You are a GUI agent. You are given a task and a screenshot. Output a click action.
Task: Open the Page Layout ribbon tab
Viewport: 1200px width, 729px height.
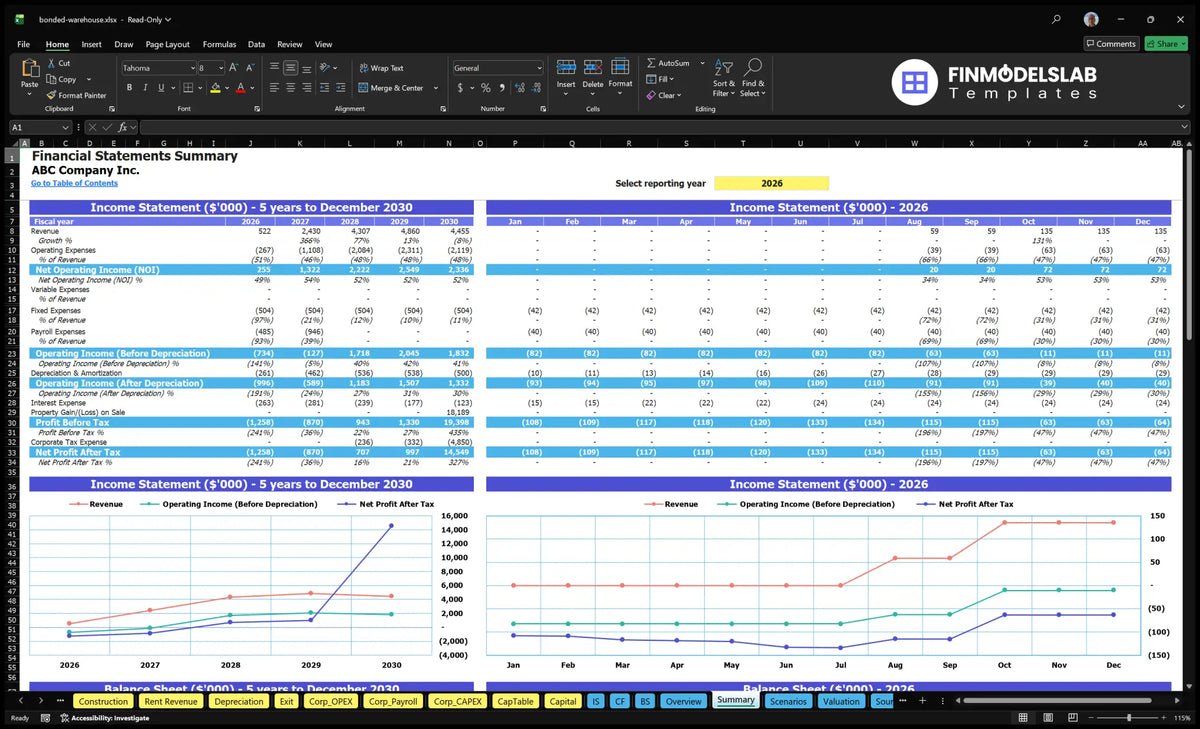(x=167, y=44)
